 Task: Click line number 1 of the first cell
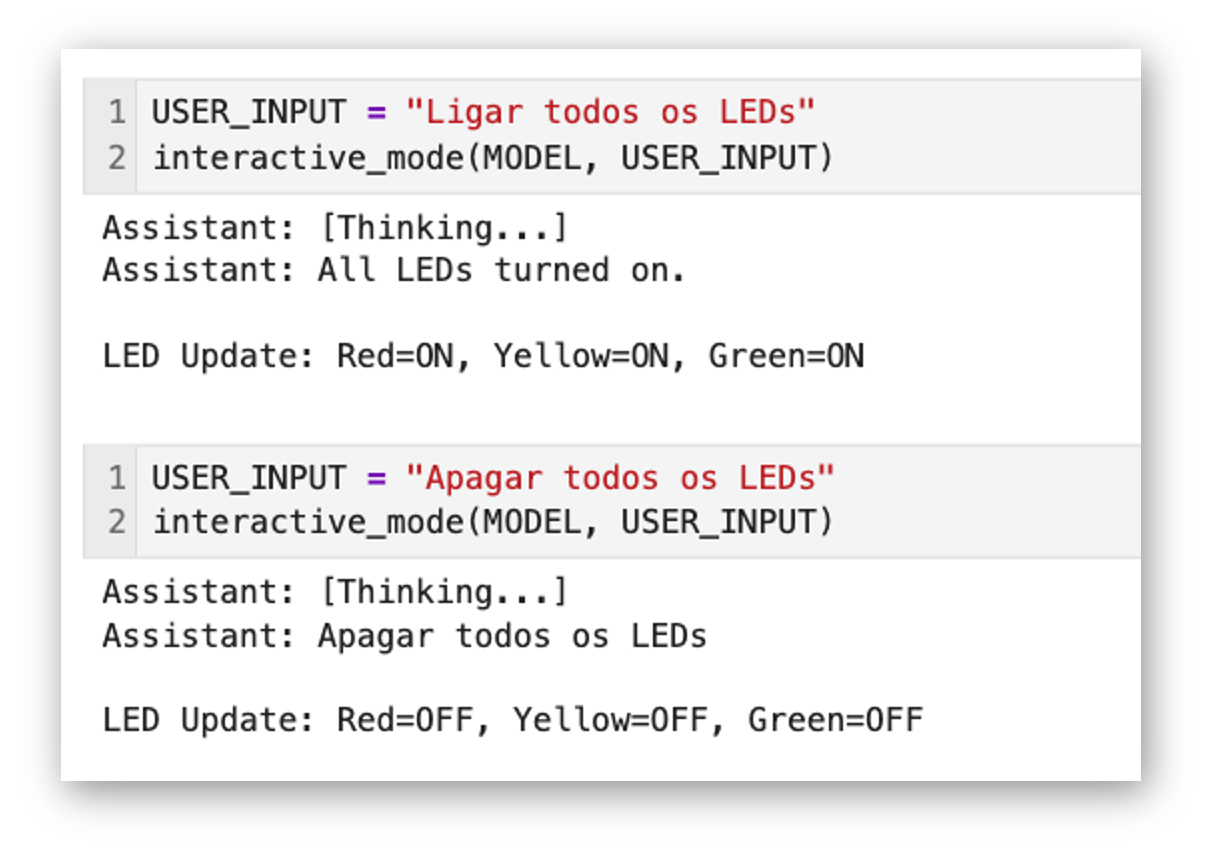coord(117,112)
